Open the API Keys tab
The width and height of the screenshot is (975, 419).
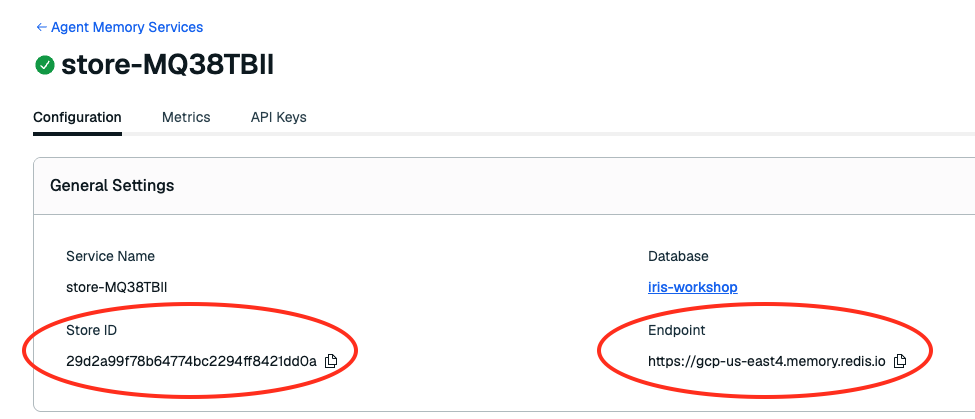279,117
